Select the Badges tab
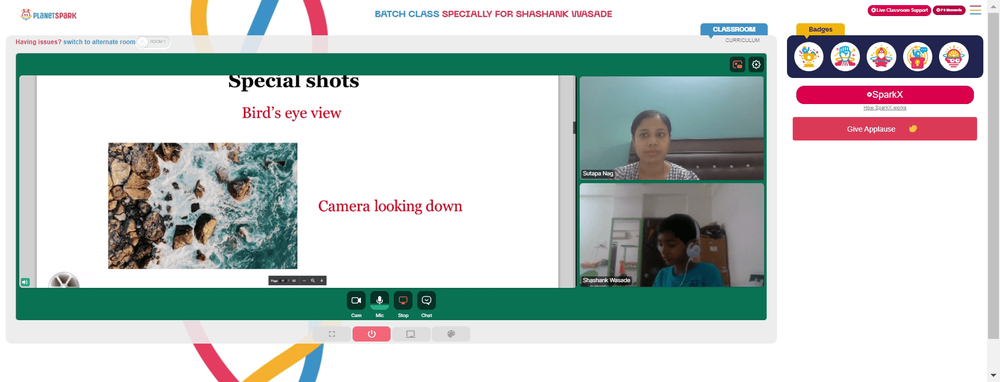 [820, 29]
